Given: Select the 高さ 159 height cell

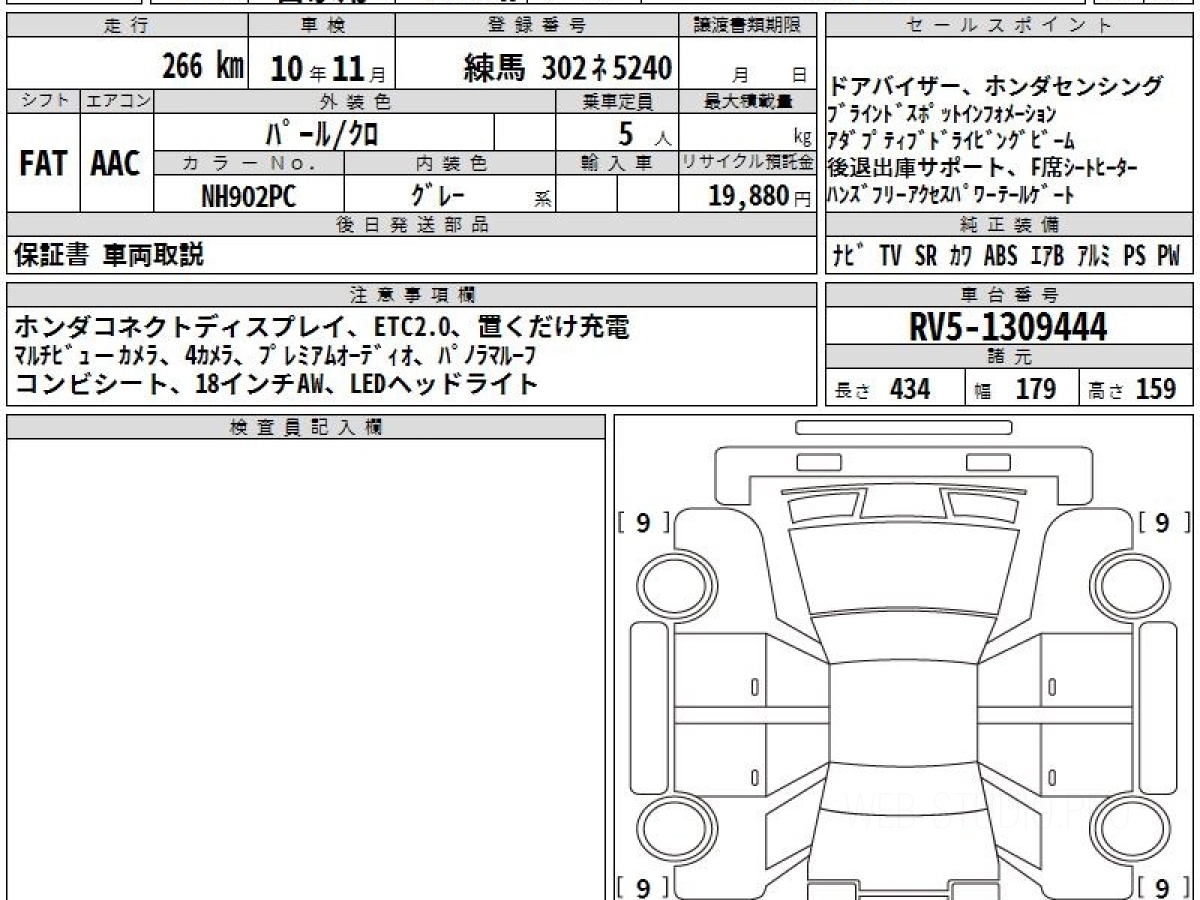Looking at the screenshot, I should tap(1137, 389).
